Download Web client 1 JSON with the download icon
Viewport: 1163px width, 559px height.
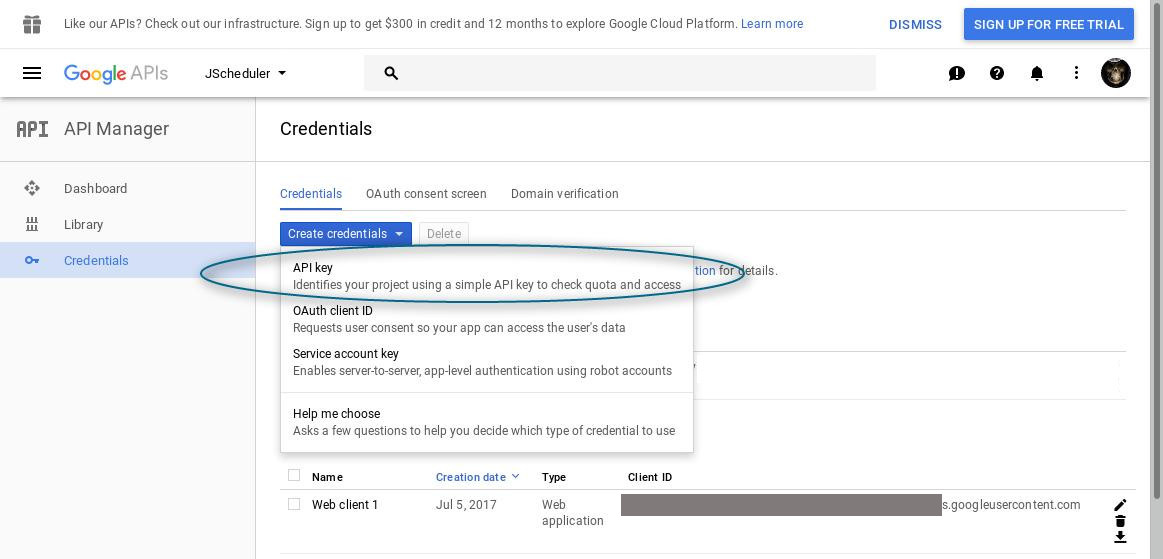[1120, 537]
